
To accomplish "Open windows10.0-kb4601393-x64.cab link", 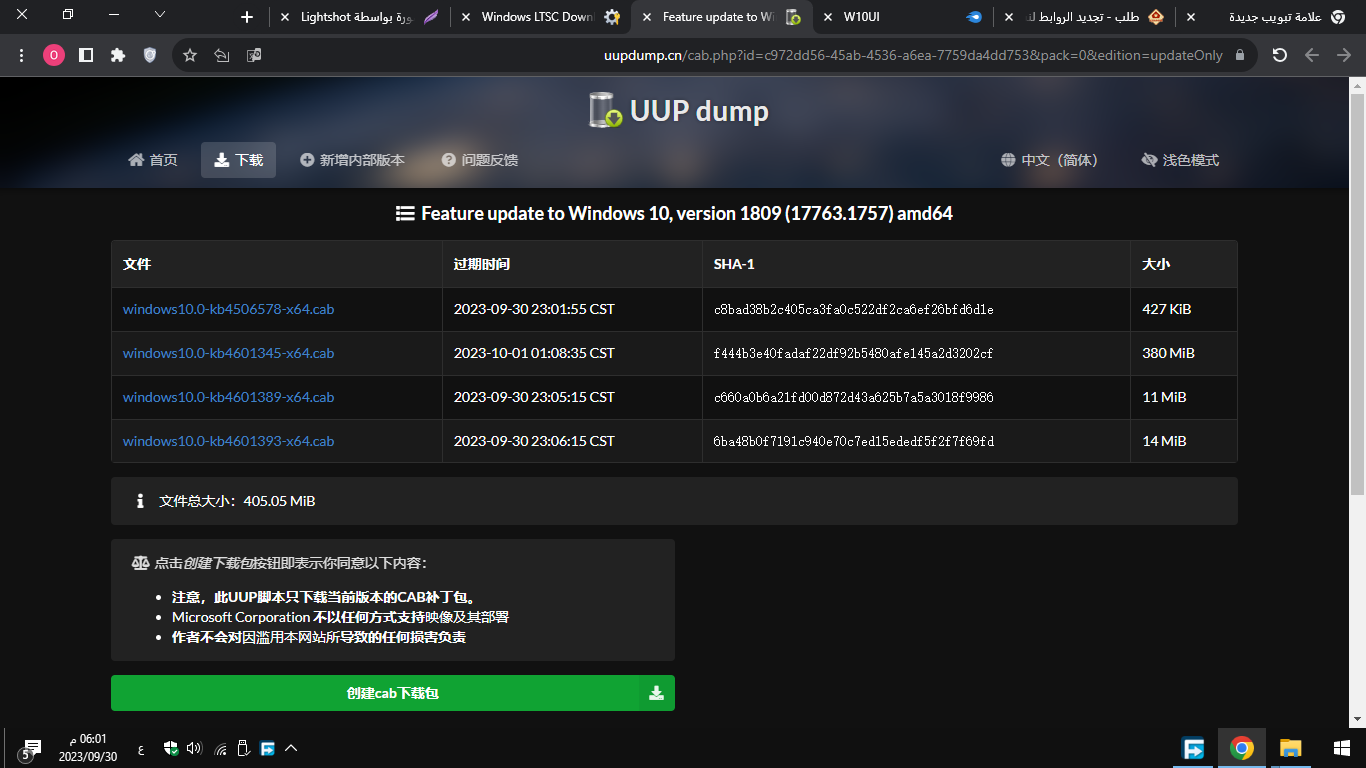I will point(228,441).
